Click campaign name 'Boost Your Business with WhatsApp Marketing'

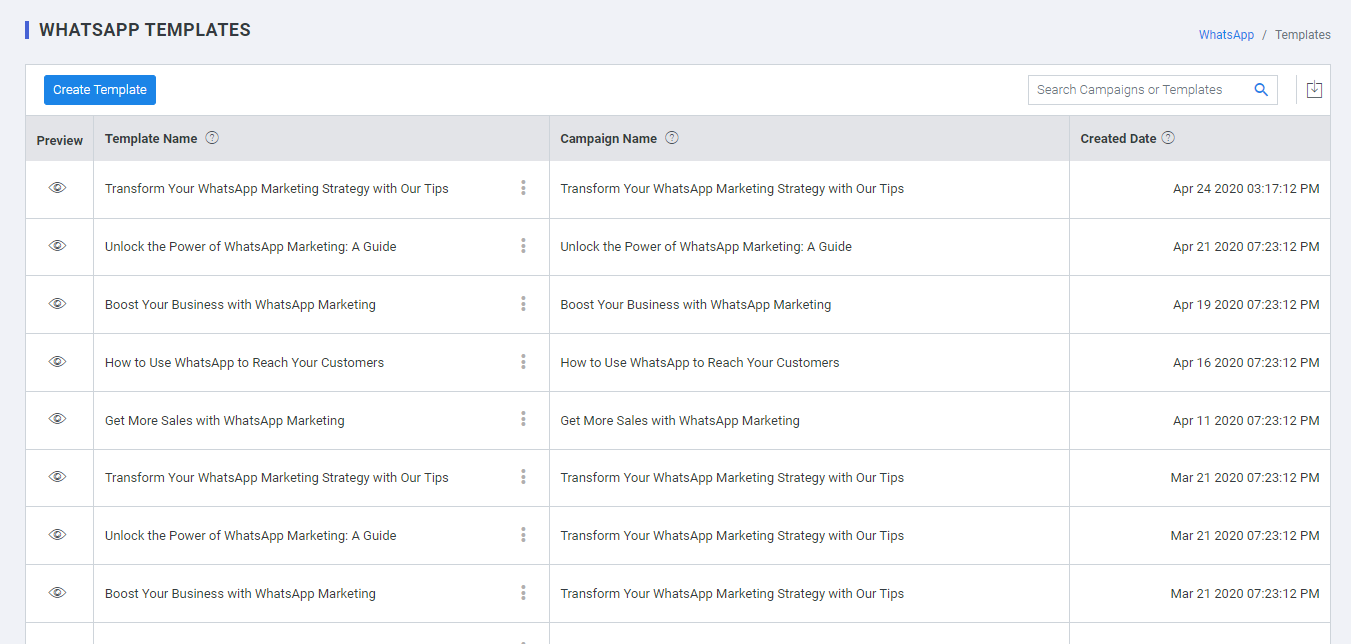696,305
